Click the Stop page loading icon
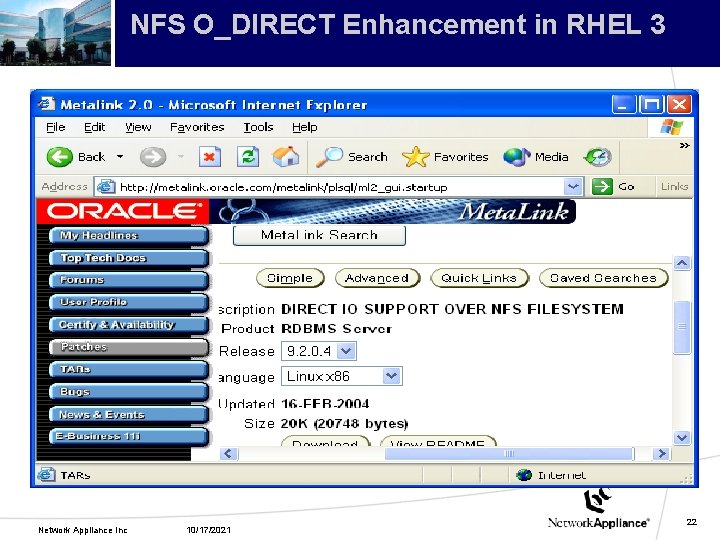 tap(209, 157)
